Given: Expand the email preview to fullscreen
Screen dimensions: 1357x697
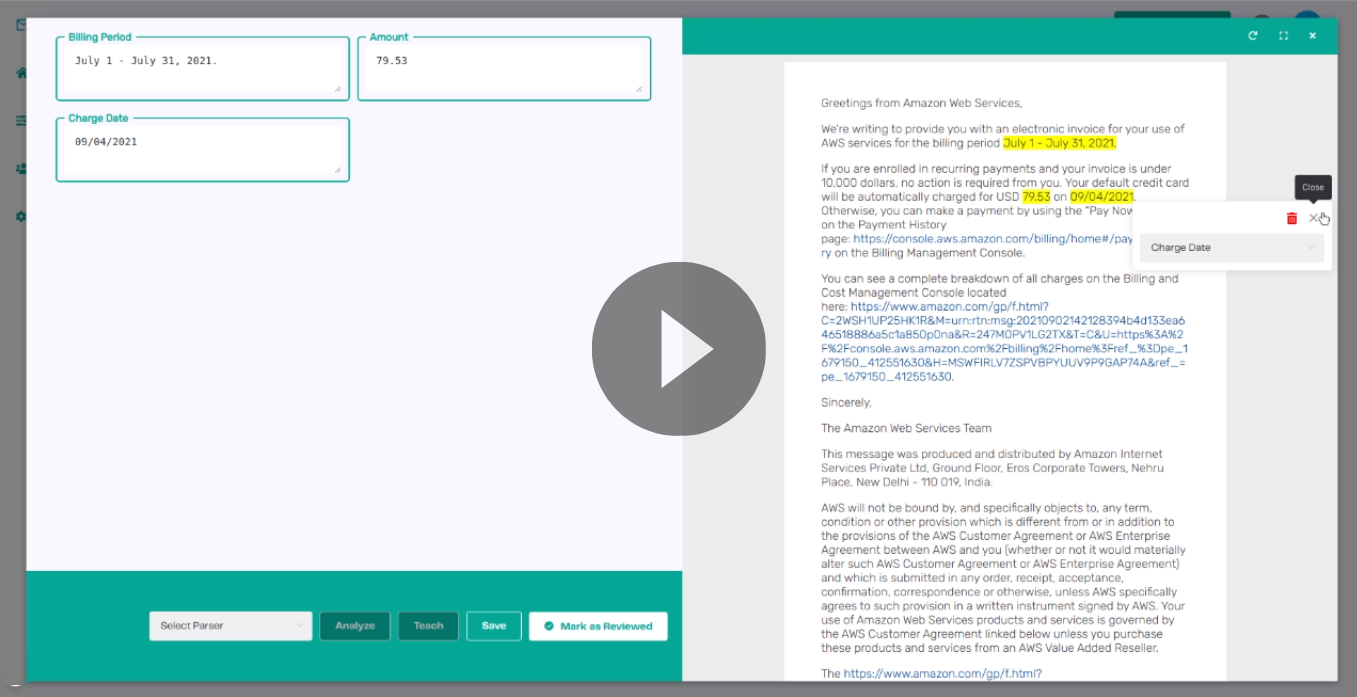Looking at the screenshot, I should click(1283, 36).
